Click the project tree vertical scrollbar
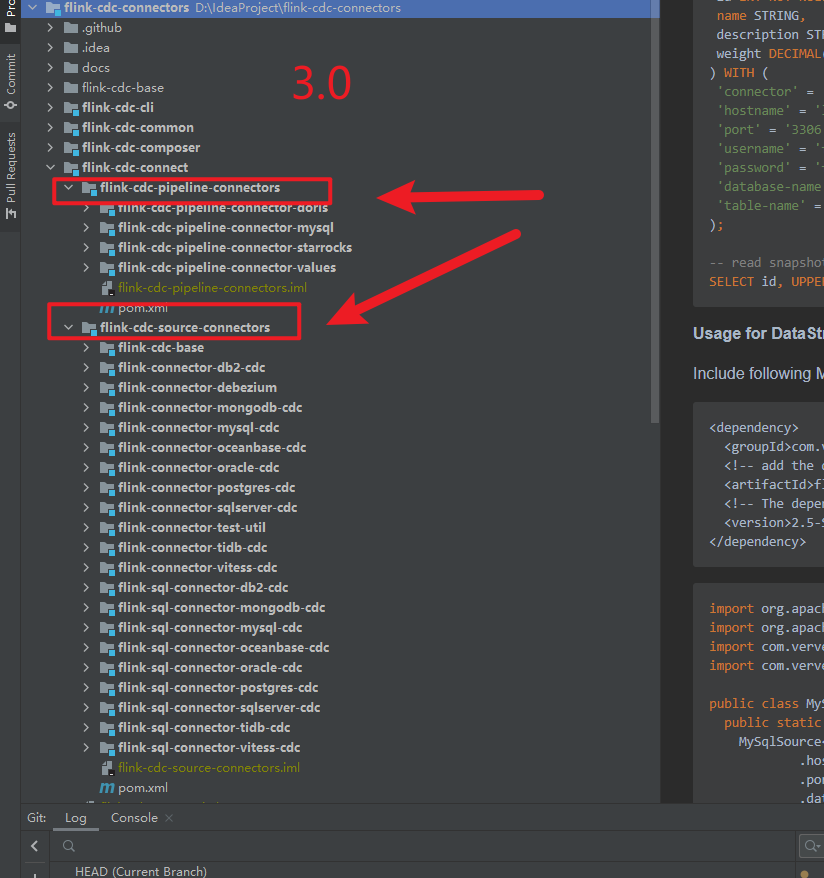824x878 pixels. pos(655,213)
